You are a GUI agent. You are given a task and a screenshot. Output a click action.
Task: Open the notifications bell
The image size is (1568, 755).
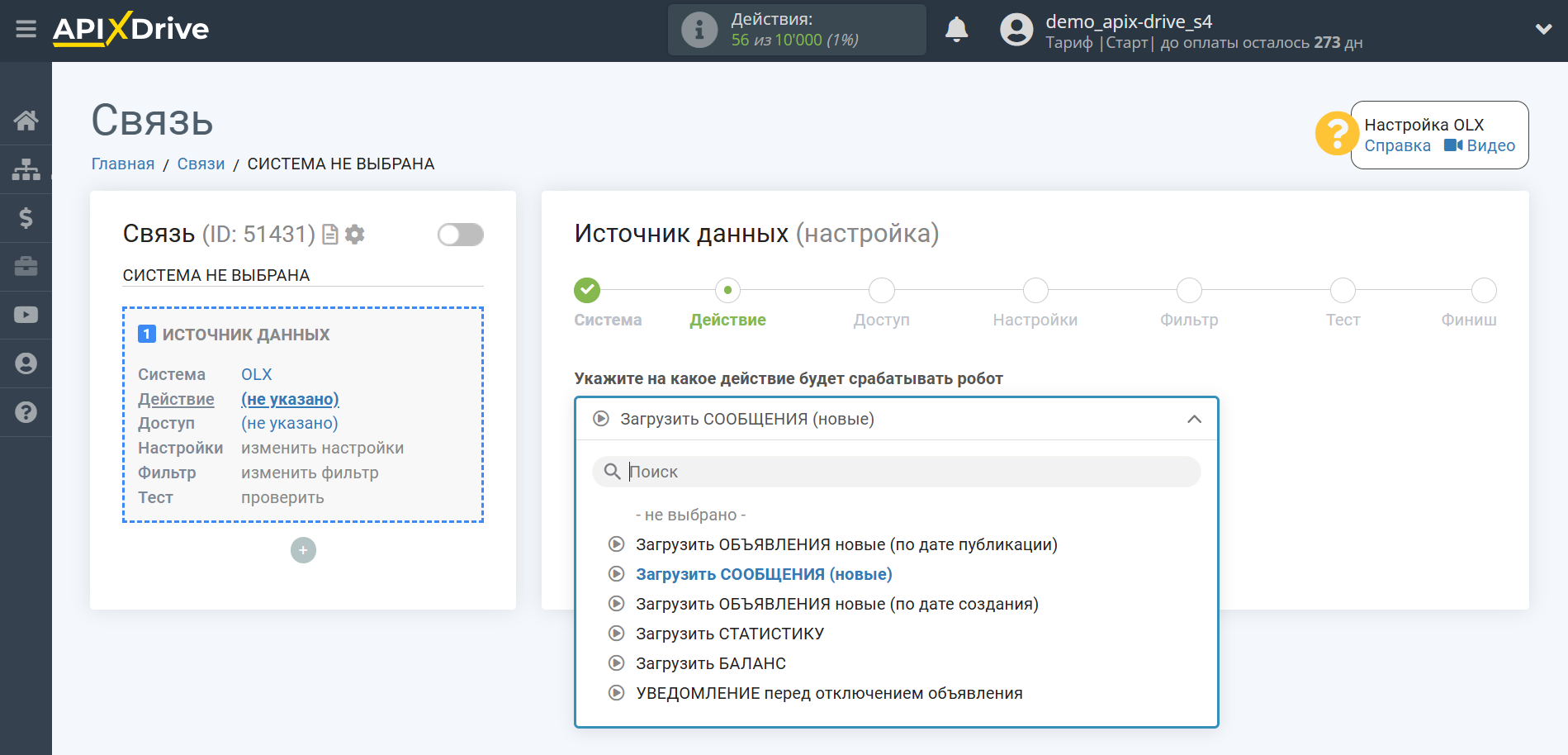tap(956, 30)
